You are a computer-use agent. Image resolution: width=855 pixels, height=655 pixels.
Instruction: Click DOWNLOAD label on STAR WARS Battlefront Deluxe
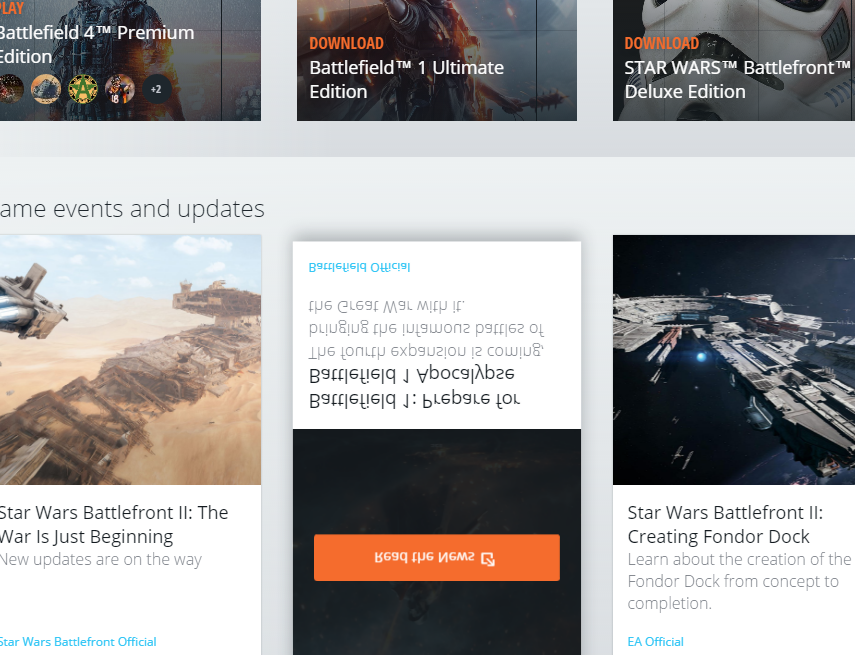[661, 43]
